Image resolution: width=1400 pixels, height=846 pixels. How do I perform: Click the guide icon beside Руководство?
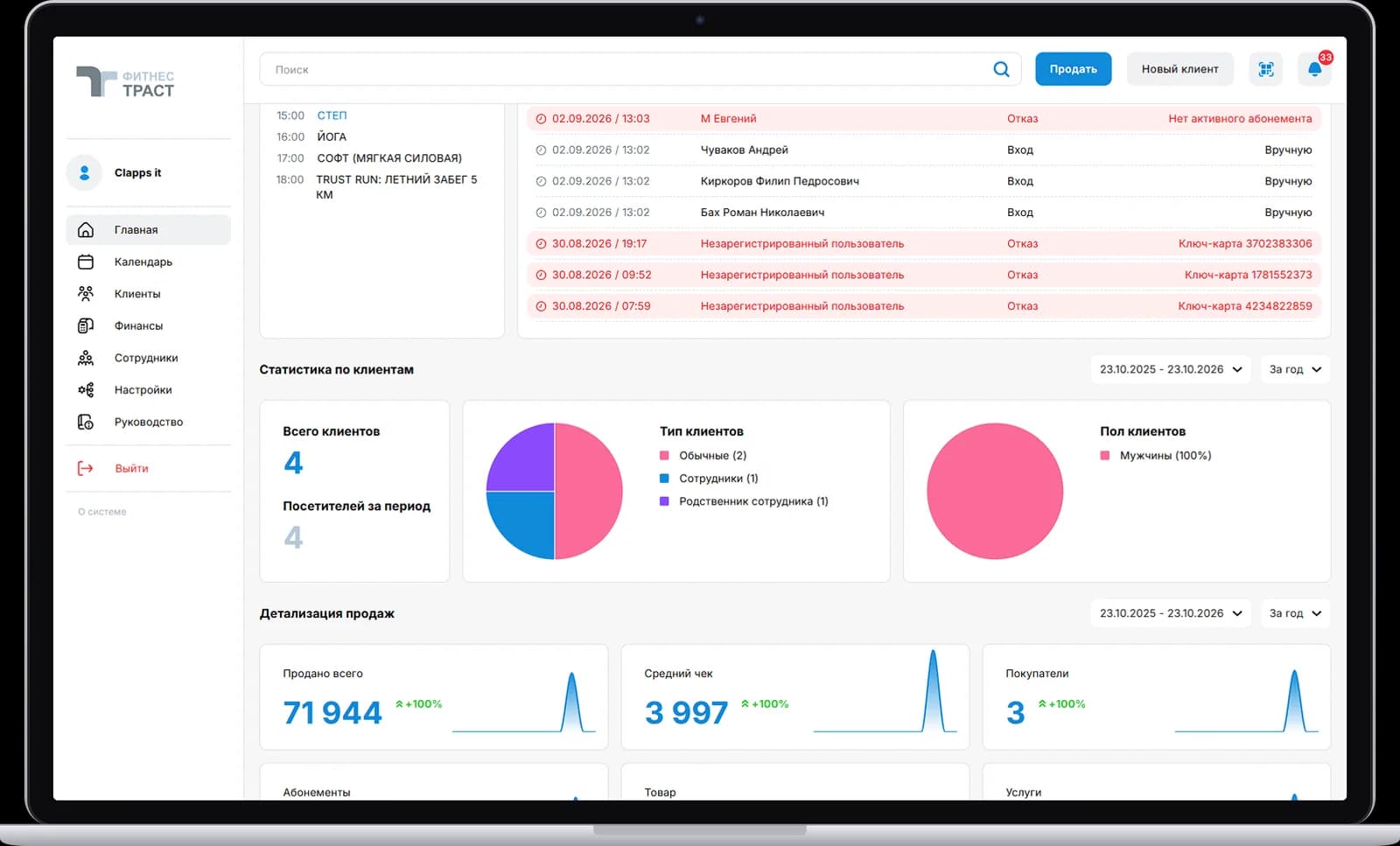point(86,422)
